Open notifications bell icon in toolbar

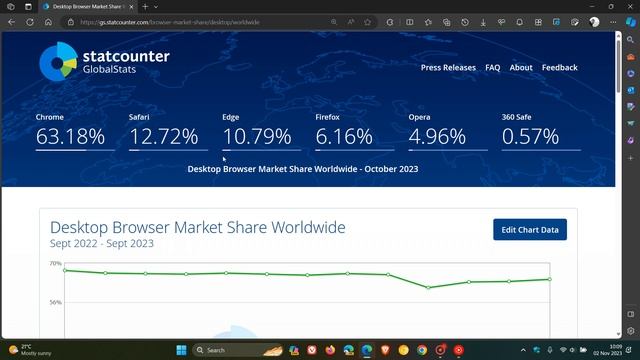click(520, 22)
